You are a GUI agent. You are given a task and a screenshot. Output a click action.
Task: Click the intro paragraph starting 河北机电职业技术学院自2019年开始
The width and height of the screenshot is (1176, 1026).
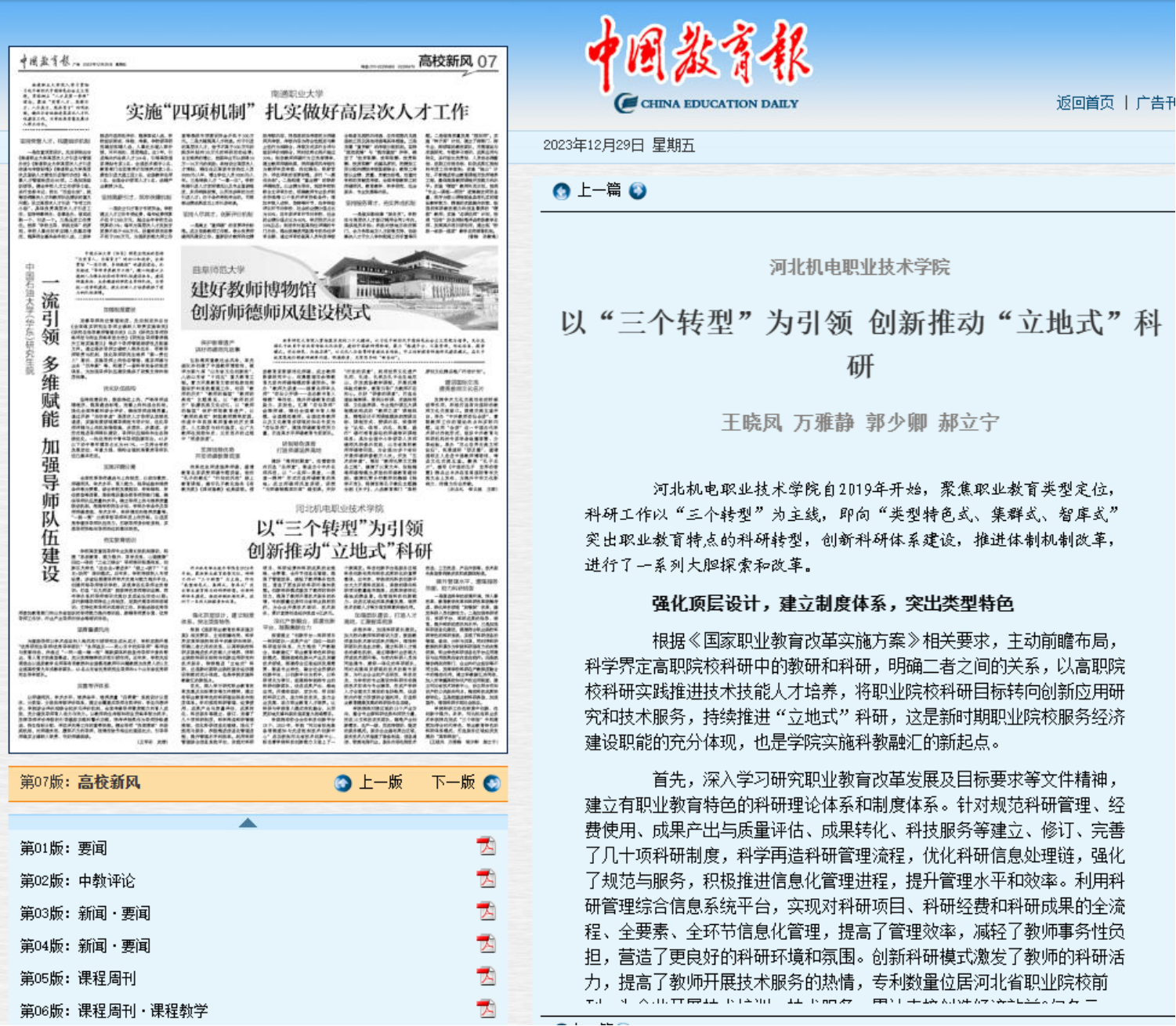coord(854,527)
